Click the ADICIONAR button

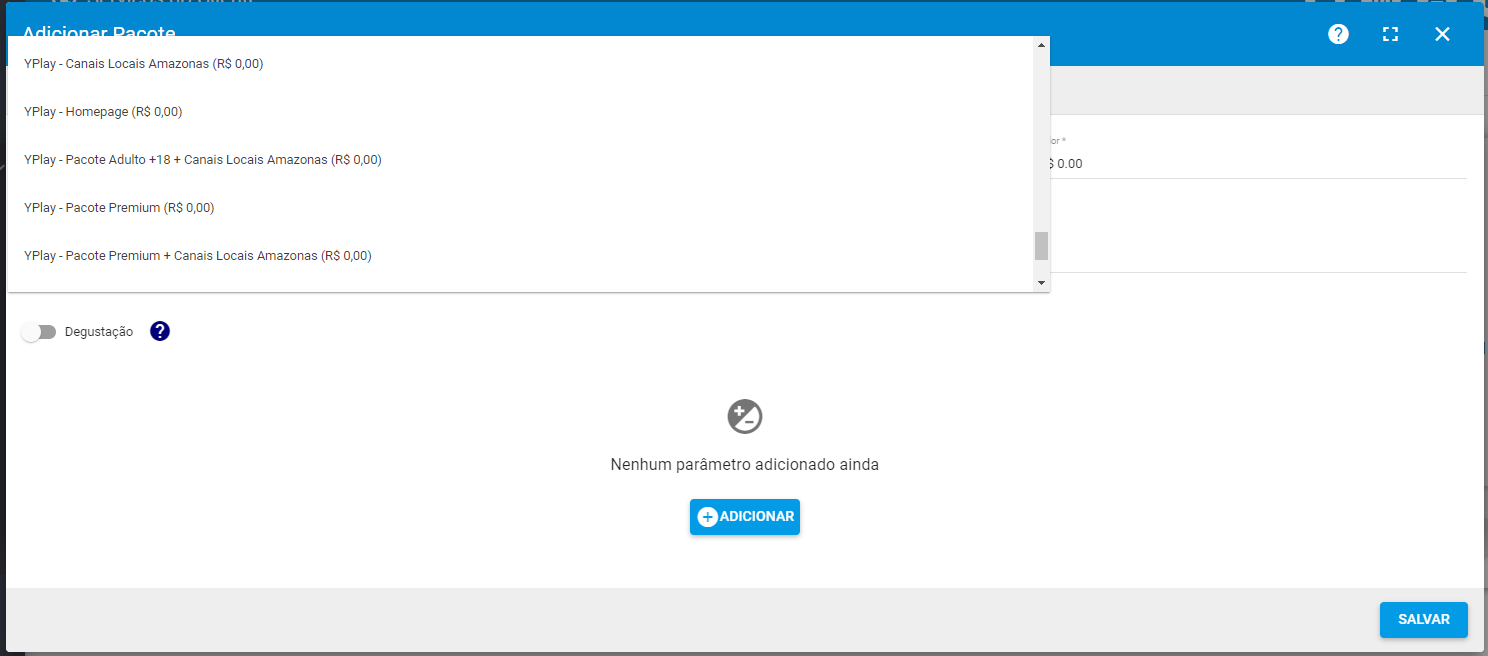pyautogui.click(x=745, y=517)
